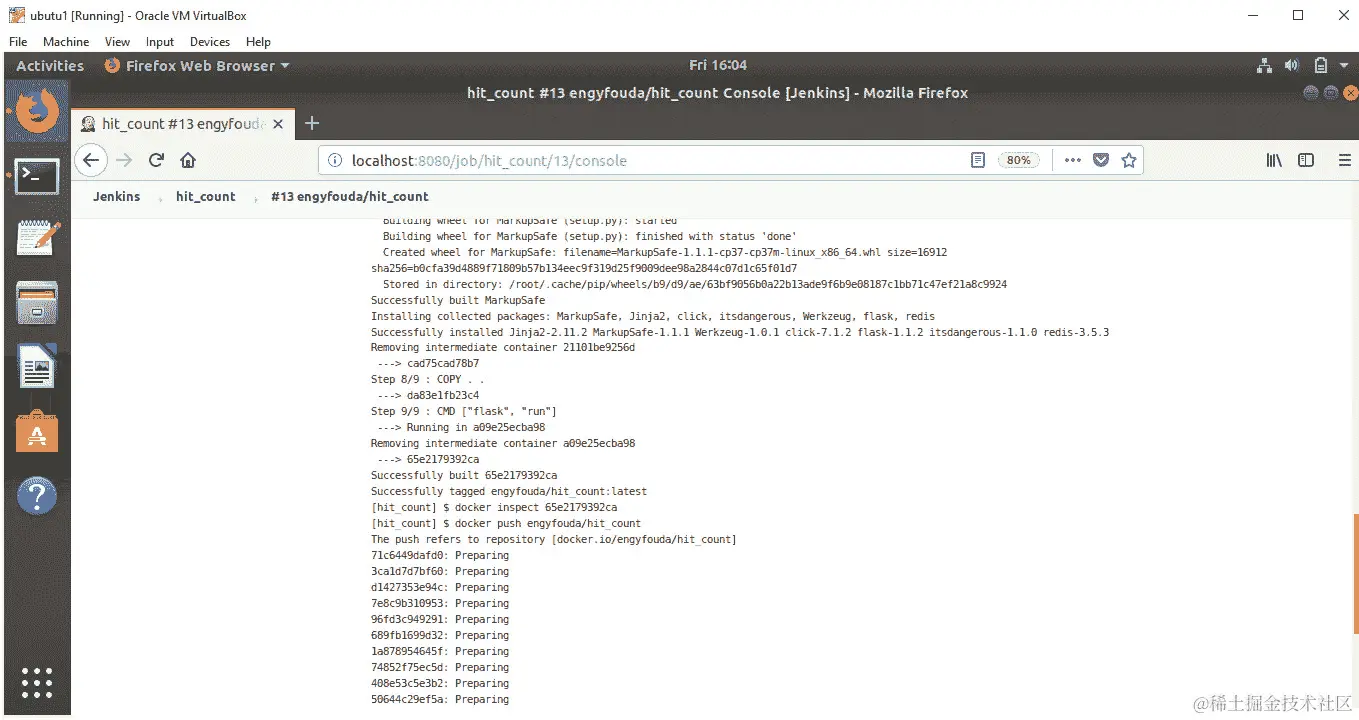Open Ubuntu Software from the dock

coord(37,431)
